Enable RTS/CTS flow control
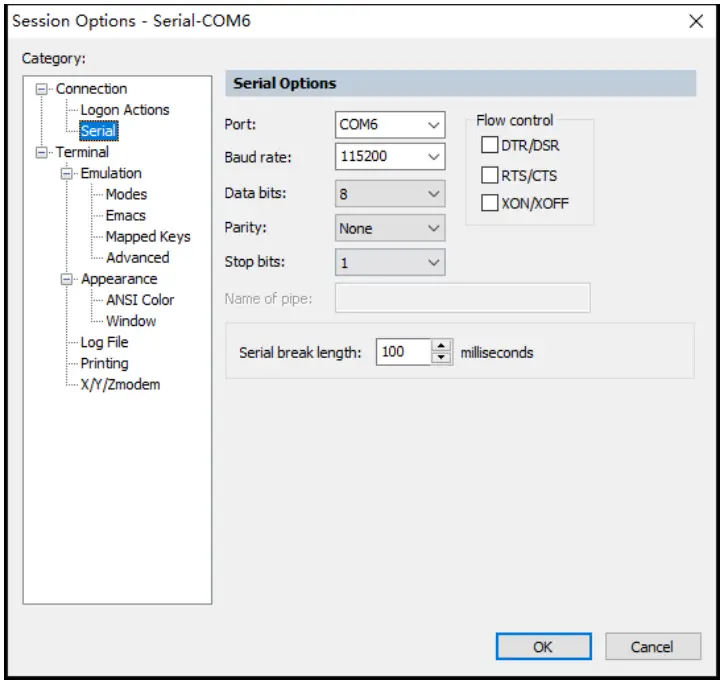The height and width of the screenshot is (685, 725). [490, 175]
